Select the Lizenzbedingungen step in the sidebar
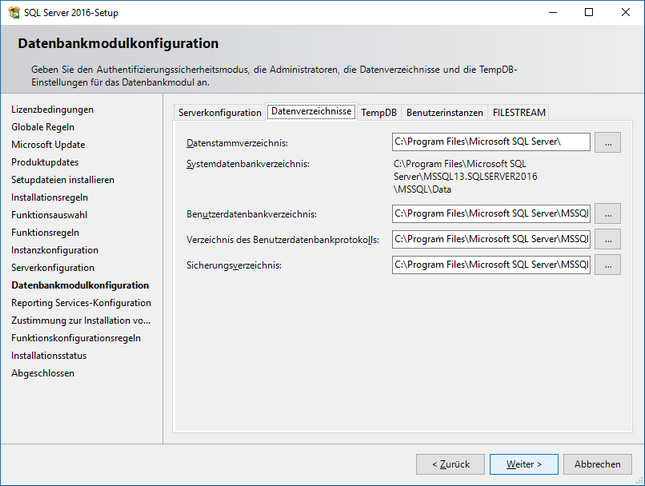 (x=52, y=109)
